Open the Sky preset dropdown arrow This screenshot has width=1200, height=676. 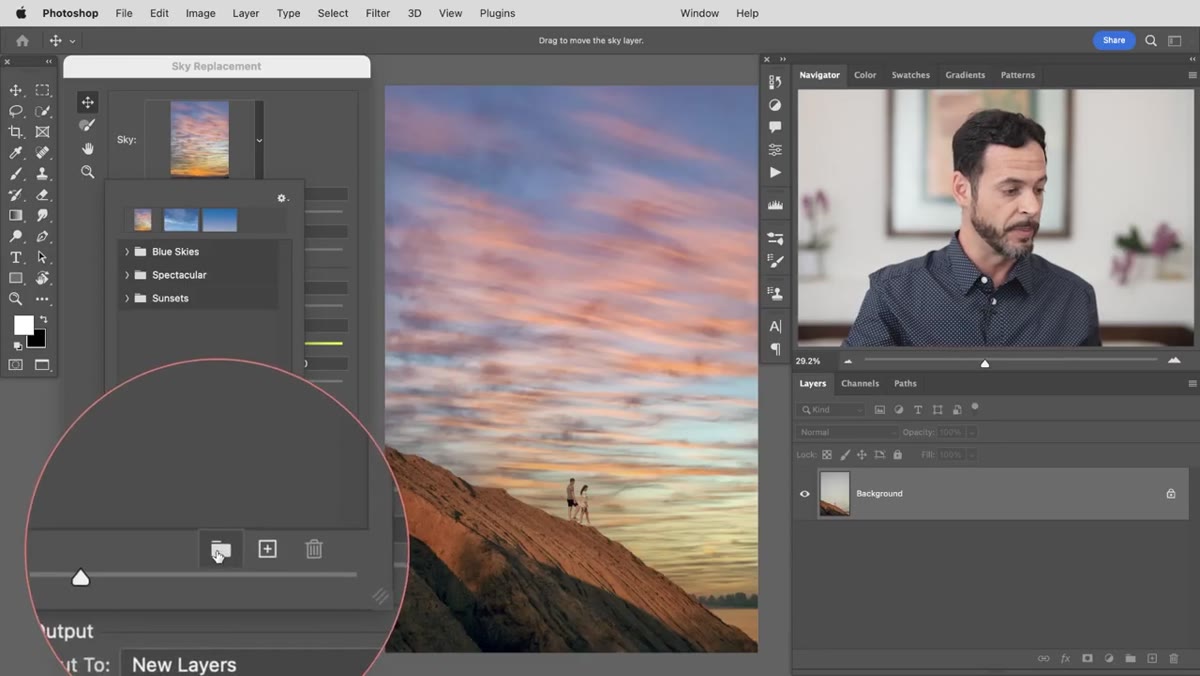(x=259, y=140)
